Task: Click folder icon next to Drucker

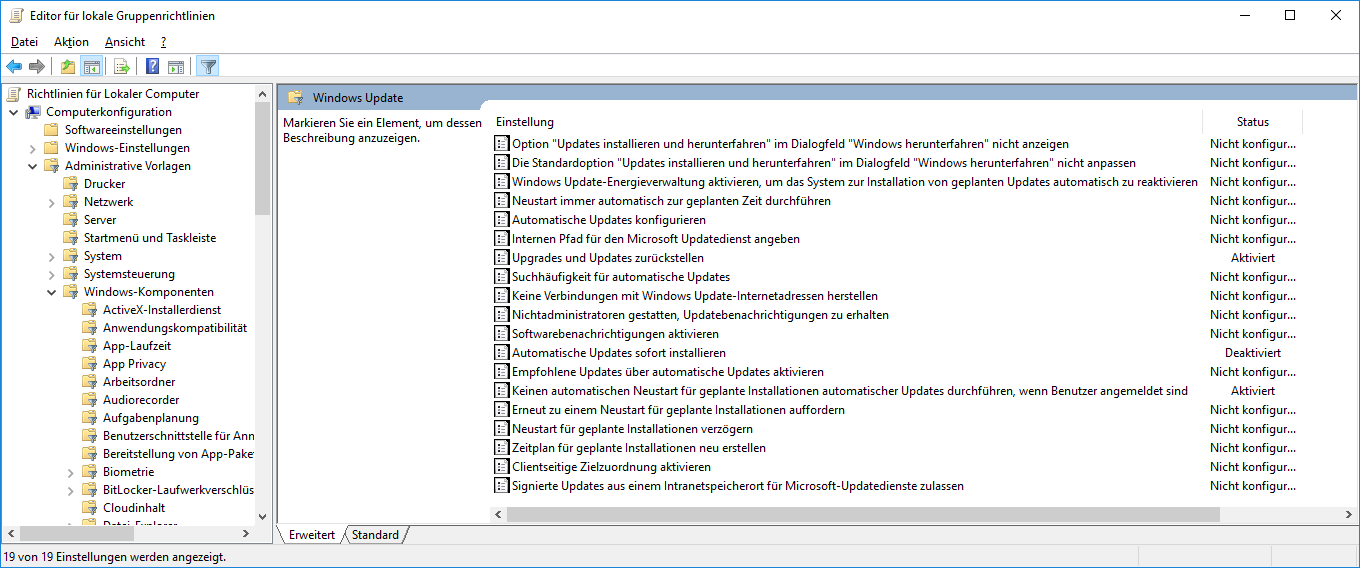Action: point(70,184)
